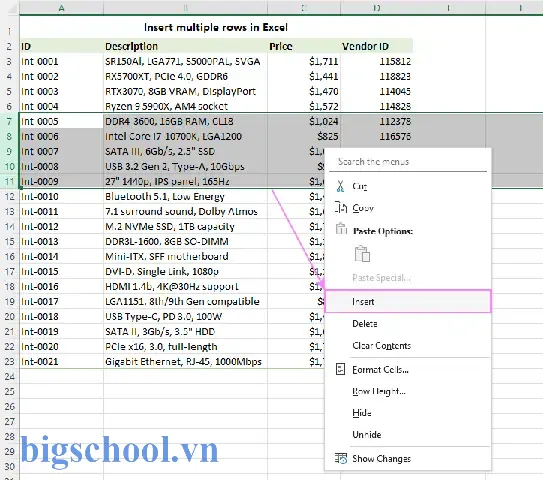The height and width of the screenshot is (480, 543).
Task: Click price cell $1,711
Action: tap(304, 61)
